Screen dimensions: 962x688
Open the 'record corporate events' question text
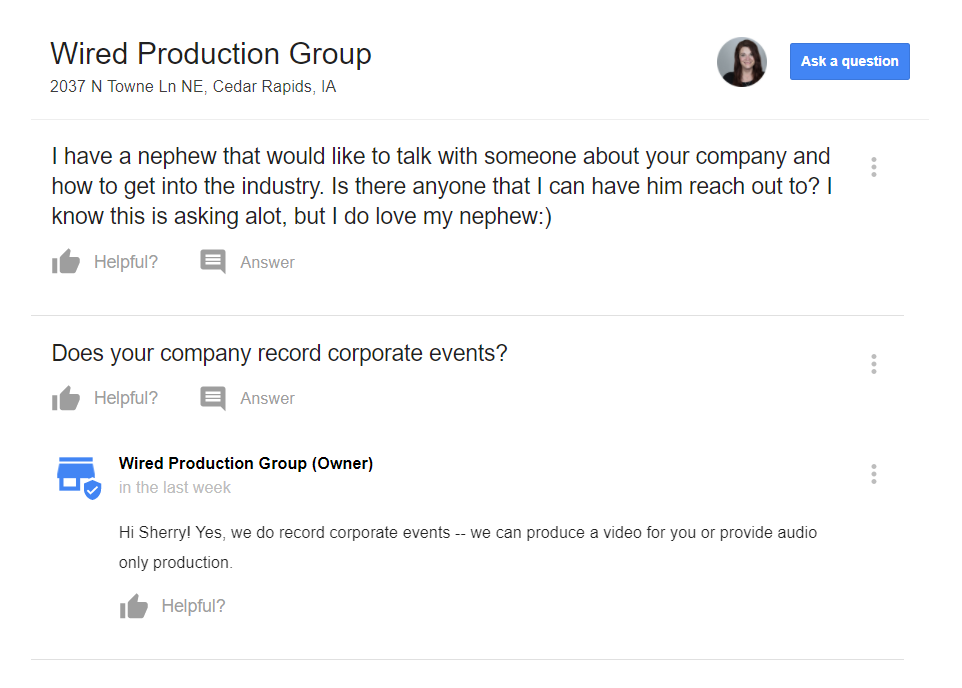click(x=280, y=353)
